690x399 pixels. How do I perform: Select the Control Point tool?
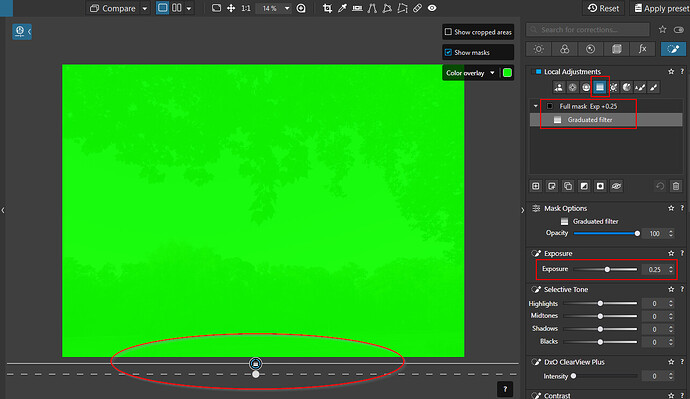[x=572, y=88]
